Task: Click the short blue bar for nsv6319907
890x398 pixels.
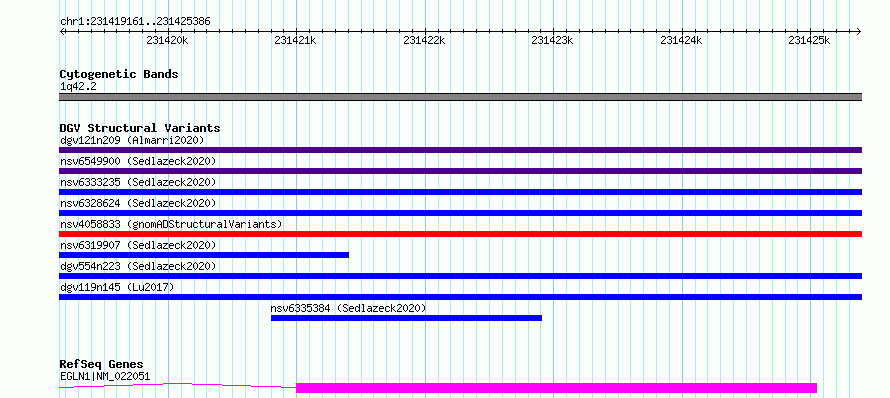Action: tap(204, 255)
